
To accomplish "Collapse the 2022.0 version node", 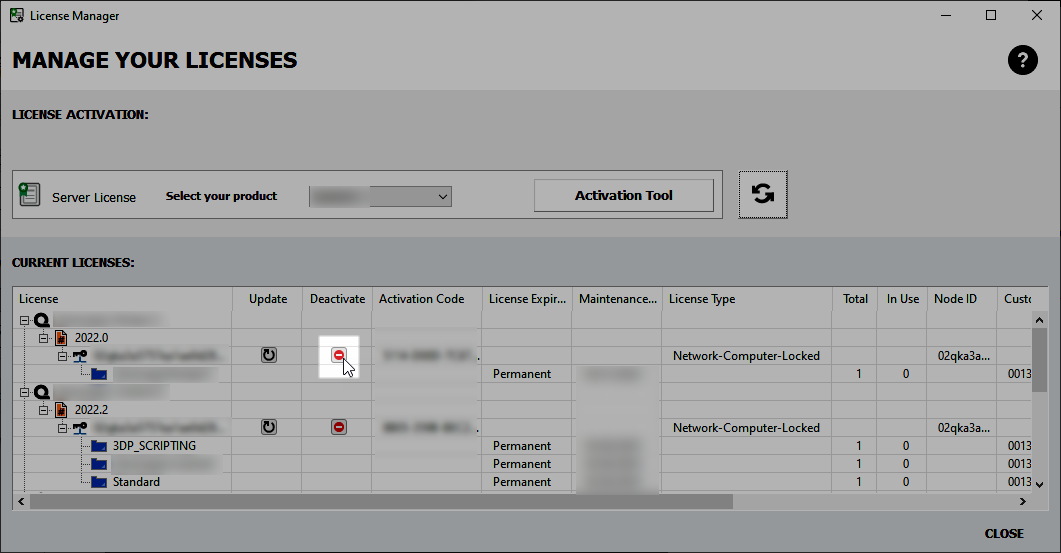I will point(43,338).
